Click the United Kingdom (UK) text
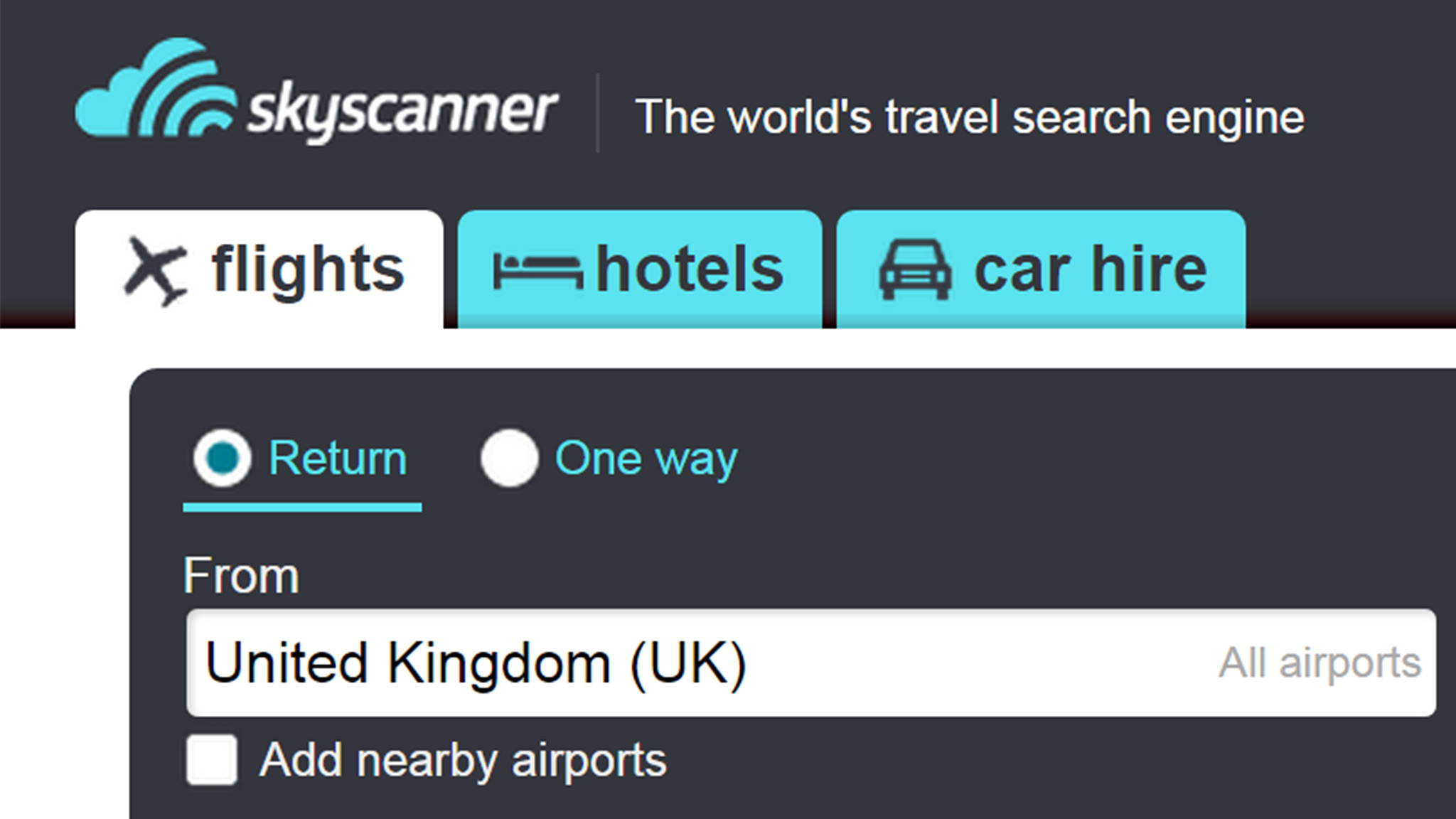The image size is (1456, 819). pyautogui.click(x=476, y=663)
